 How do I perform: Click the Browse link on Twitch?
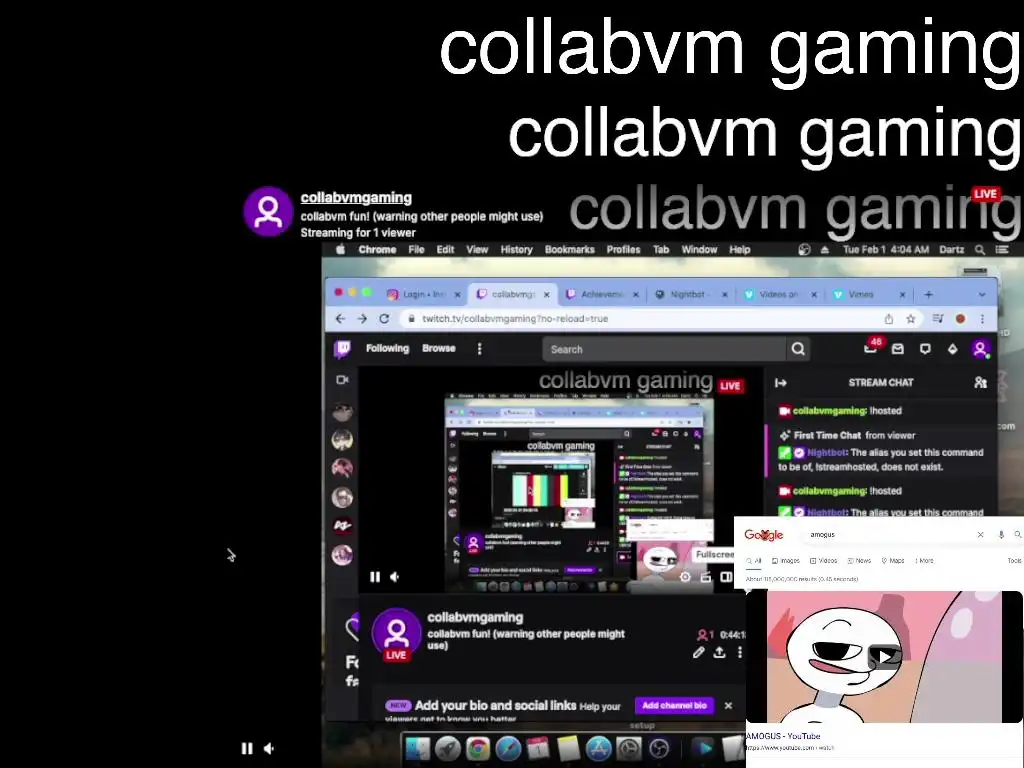coord(439,349)
